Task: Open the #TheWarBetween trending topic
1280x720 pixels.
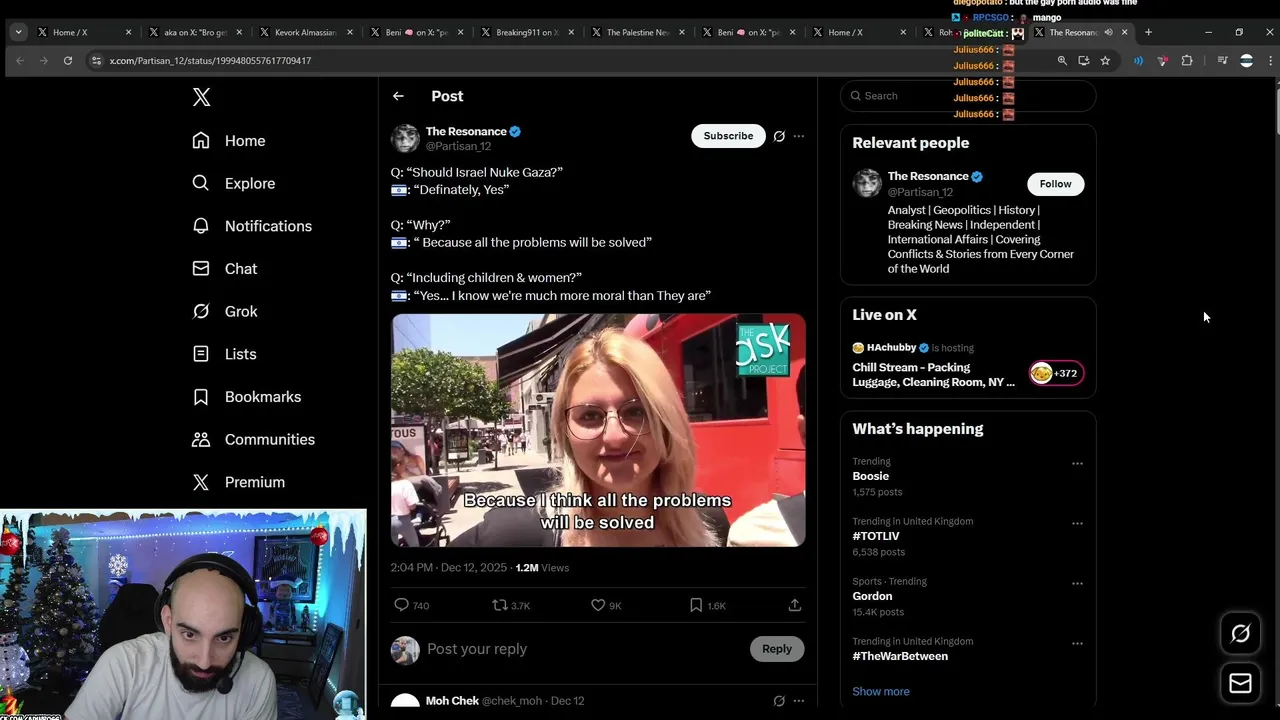Action: coord(900,656)
